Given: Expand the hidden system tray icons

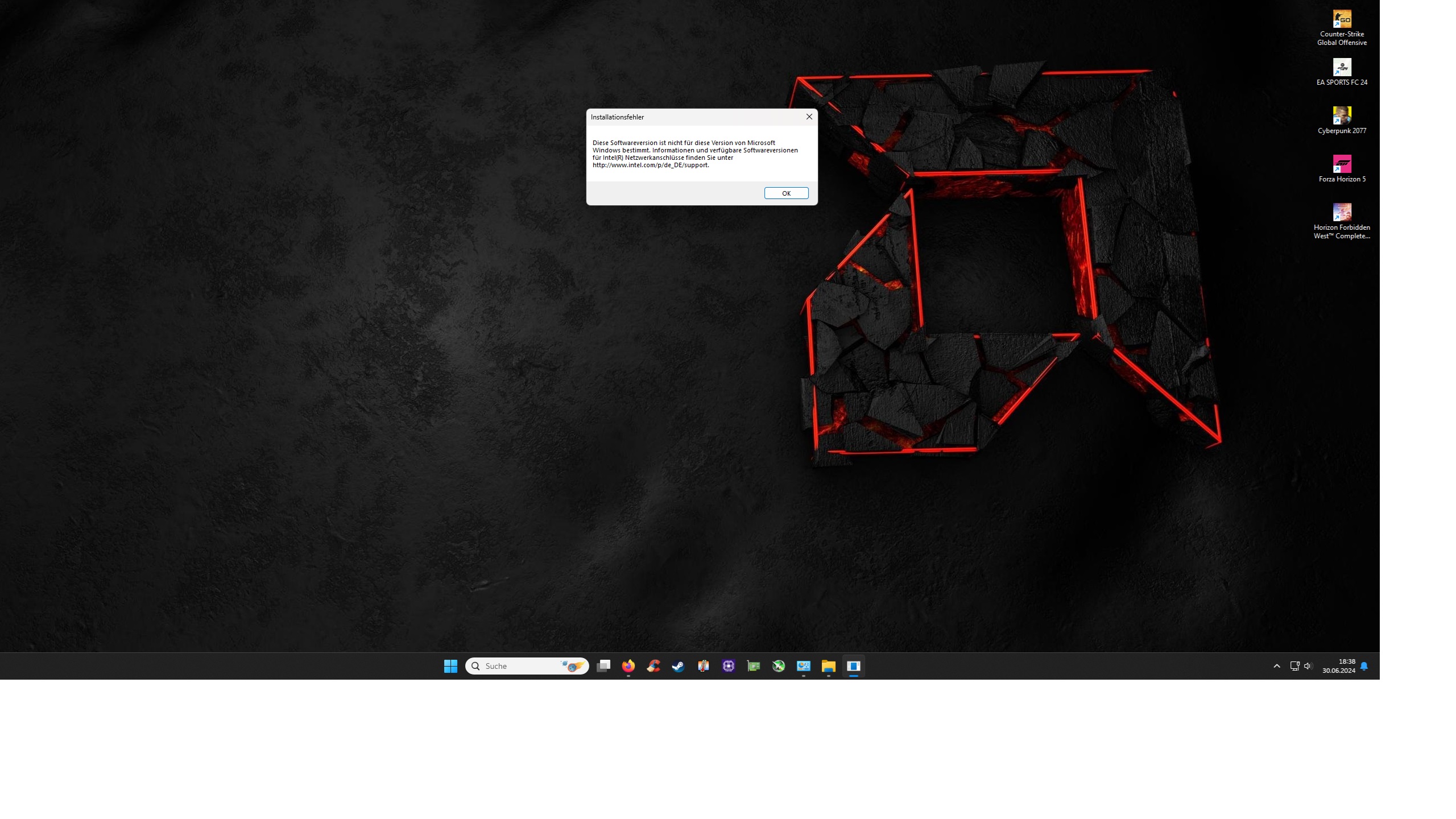Looking at the screenshot, I should click(1277, 666).
